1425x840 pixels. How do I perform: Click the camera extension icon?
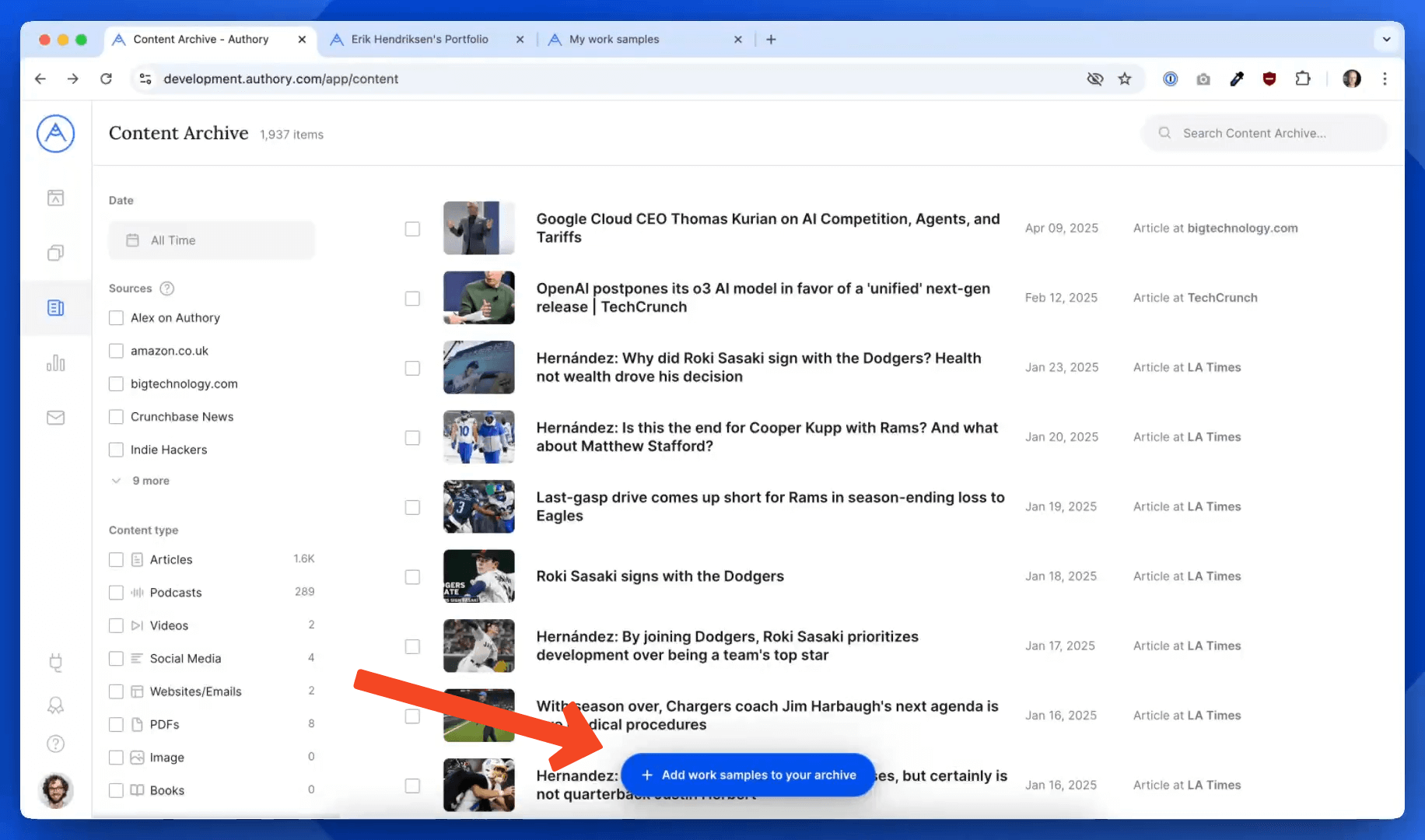tap(1203, 79)
